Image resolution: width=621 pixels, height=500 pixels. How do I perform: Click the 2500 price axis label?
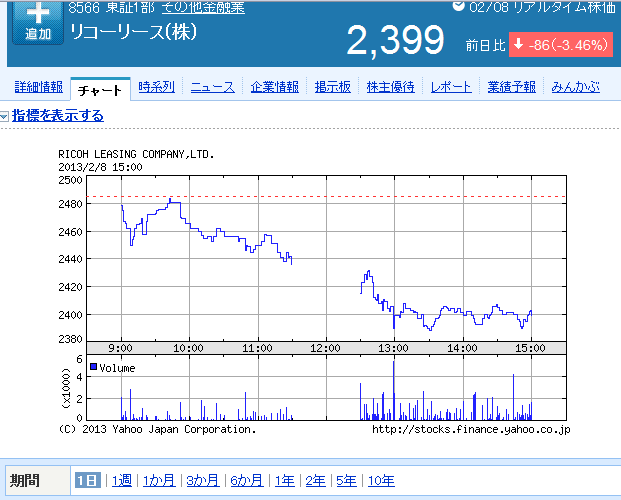pyautogui.click(x=70, y=180)
